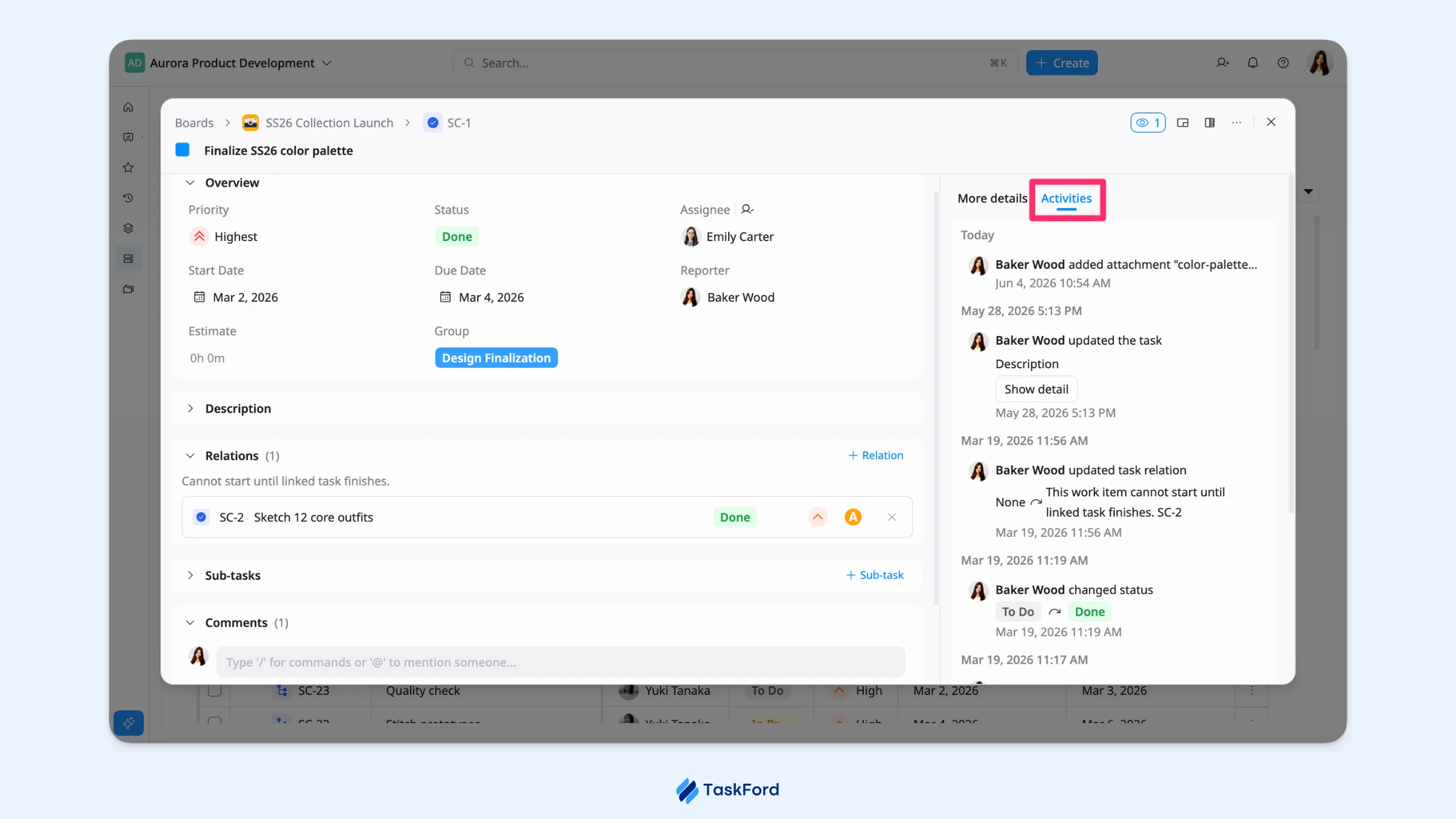Open the Sketch 12 core outfits task
The height and width of the screenshot is (819, 1456).
[x=313, y=517]
